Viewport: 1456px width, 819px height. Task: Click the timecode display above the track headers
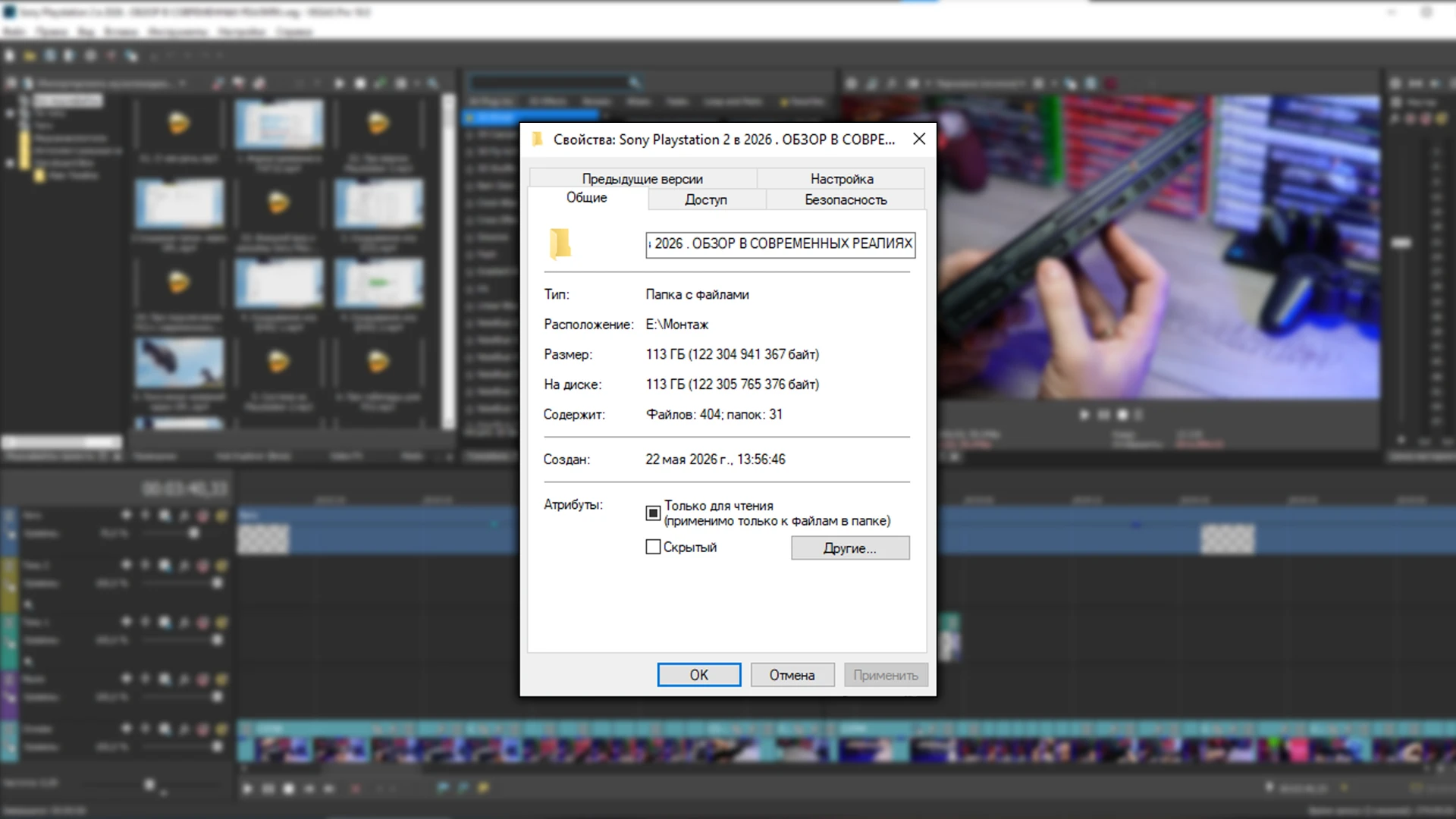pos(185,489)
